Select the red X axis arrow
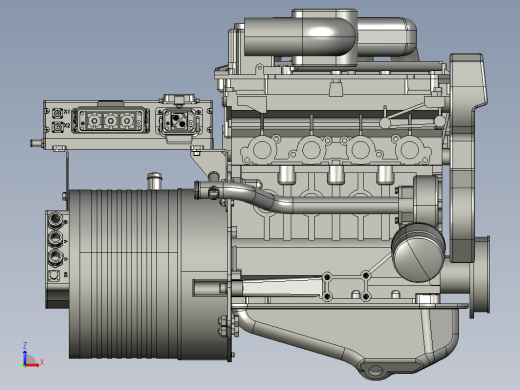 [x=32, y=365]
